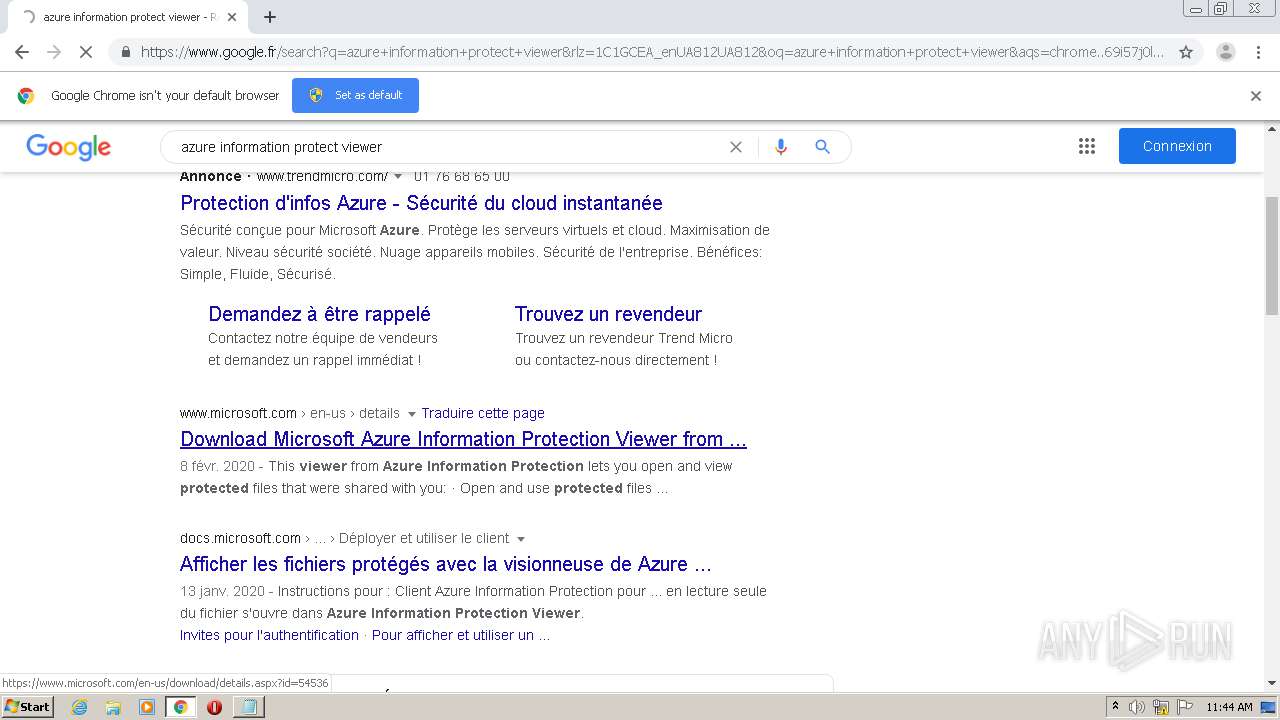Open a new Chrome tab
The height and width of the screenshot is (720, 1280).
(x=270, y=17)
